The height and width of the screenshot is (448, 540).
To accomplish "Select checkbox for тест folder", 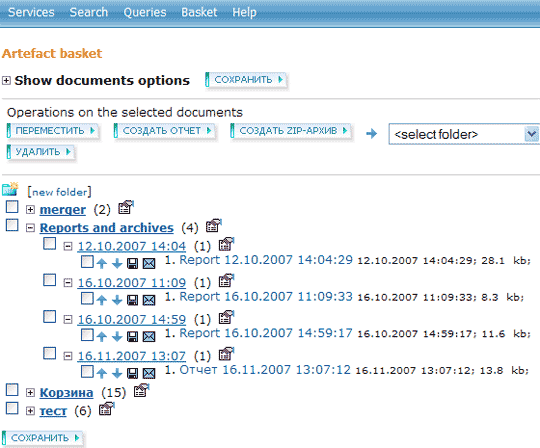I will tap(12, 408).
